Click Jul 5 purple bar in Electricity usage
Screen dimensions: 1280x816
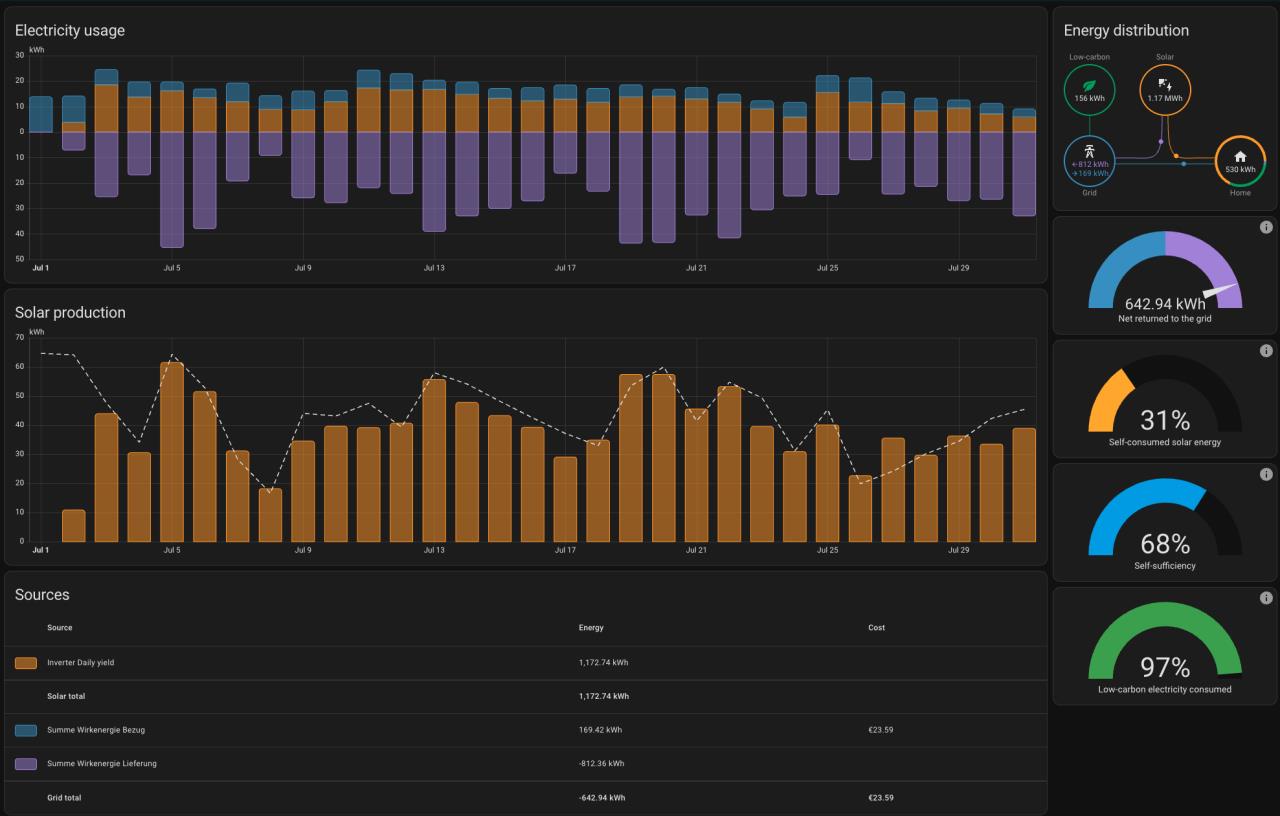[x=172, y=190]
